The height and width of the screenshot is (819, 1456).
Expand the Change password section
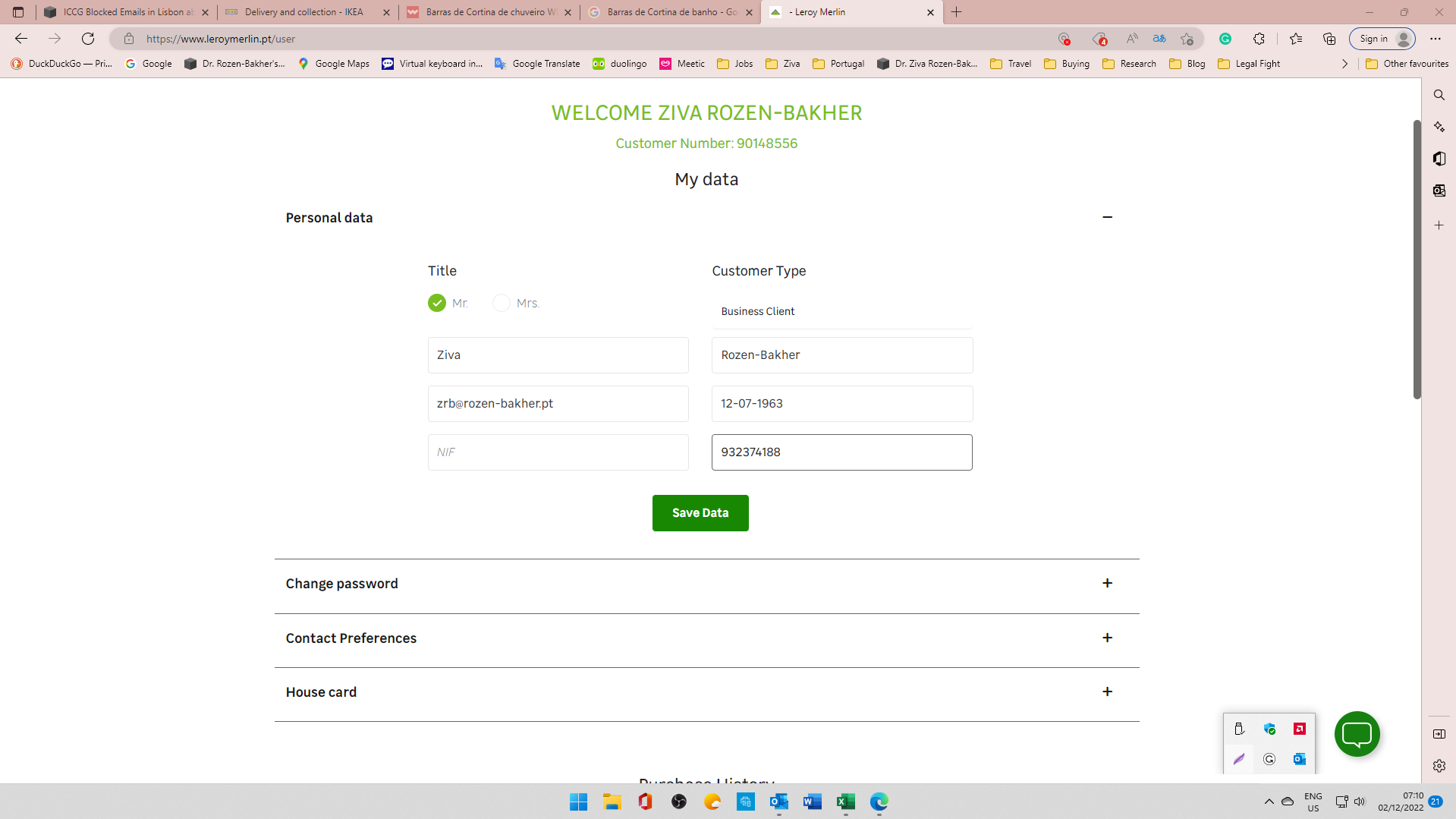point(1107,583)
